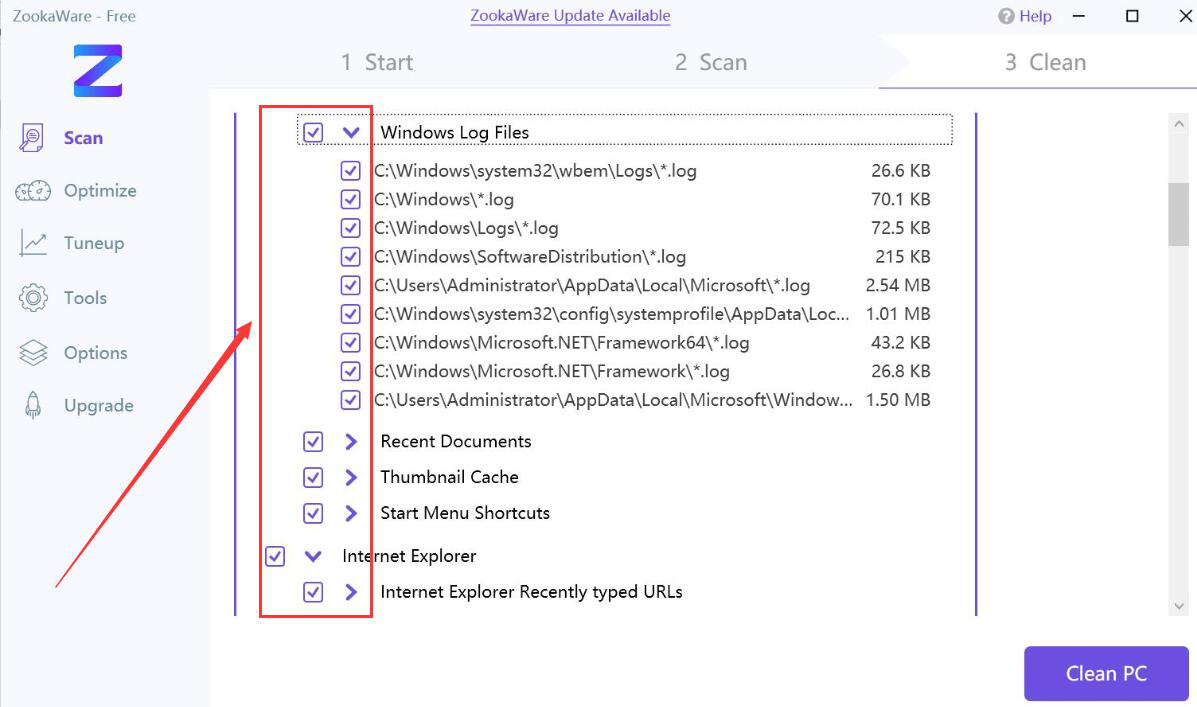Image resolution: width=1197 pixels, height=707 pixels.
Task: Open the Optimize gauge icon
Action: click(x=33, y=191)
